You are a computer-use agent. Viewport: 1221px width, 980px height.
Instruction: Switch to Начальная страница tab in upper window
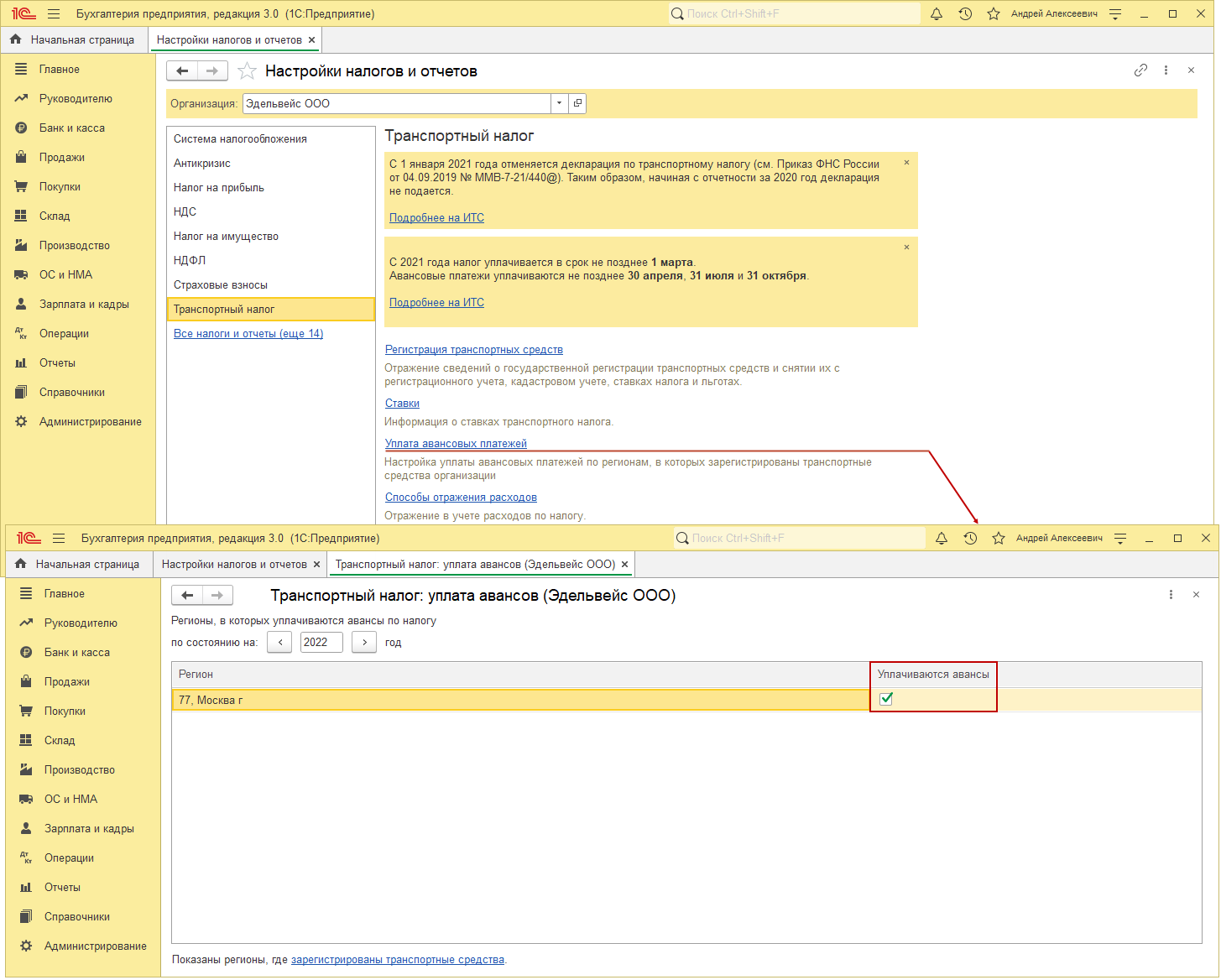coord(74,40)
